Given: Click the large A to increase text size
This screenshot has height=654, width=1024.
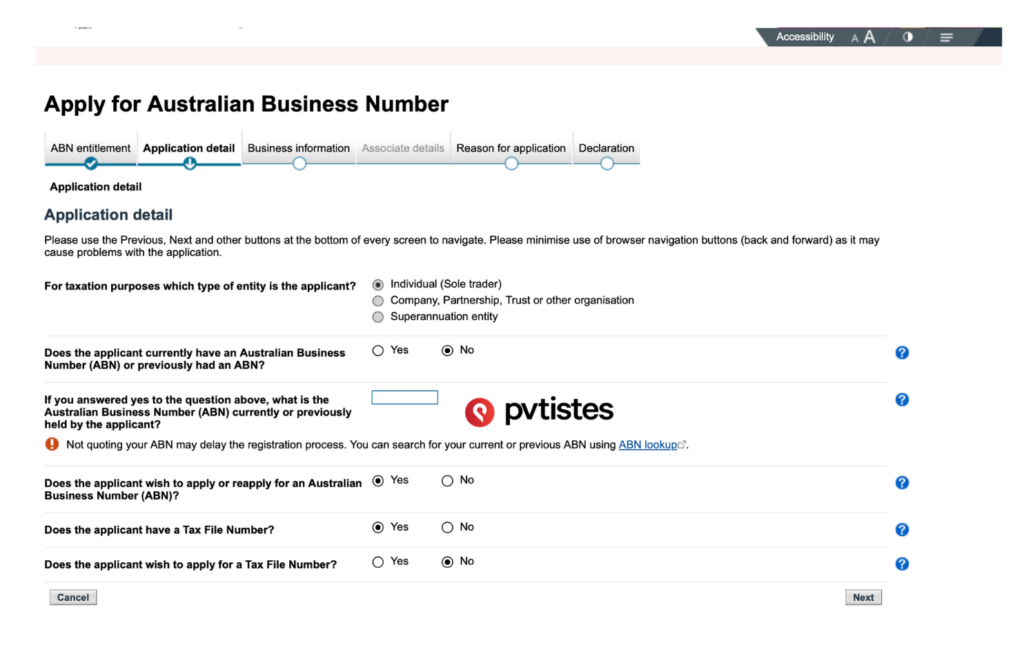Looking at the screenshot, I should [869, 36].
